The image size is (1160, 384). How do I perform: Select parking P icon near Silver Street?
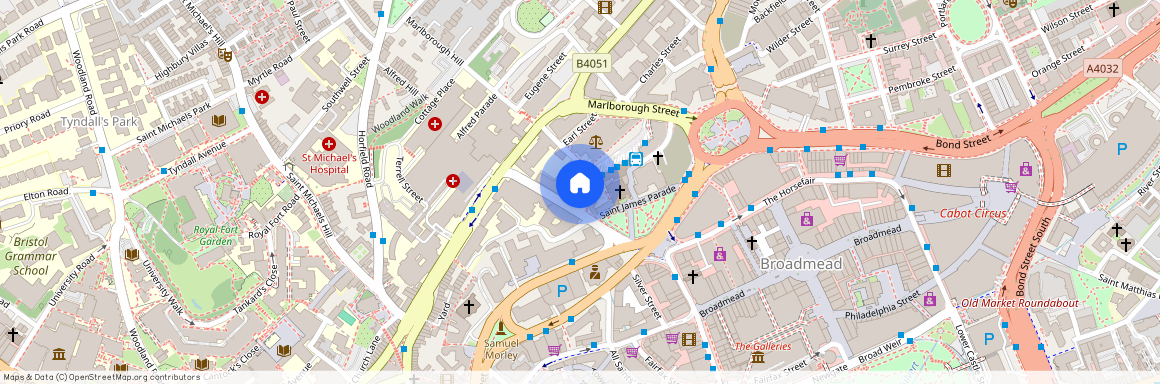click(562, 292)
